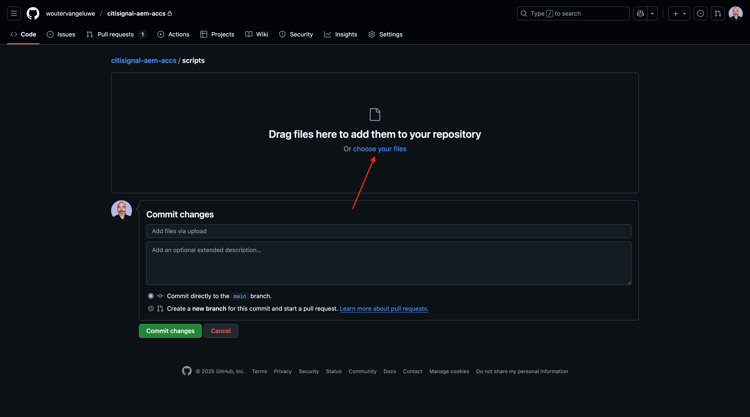Image resolution: width=750 pixels, height=417 pixels.
Task: View your pull requests header icon
Action: [718, 13]
